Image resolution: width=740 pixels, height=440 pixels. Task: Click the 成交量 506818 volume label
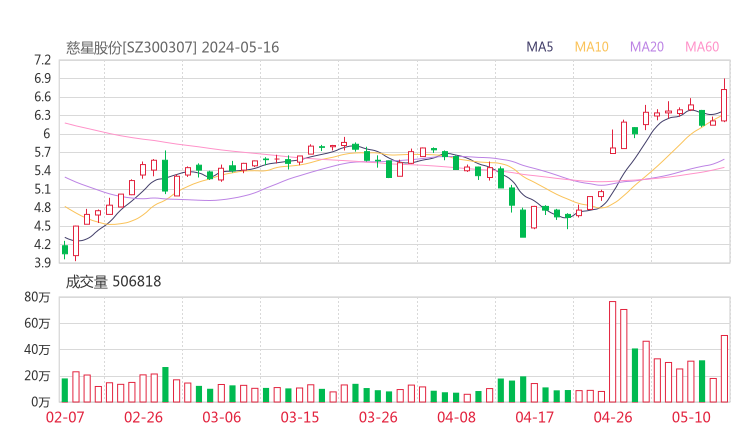coord(113,282)
